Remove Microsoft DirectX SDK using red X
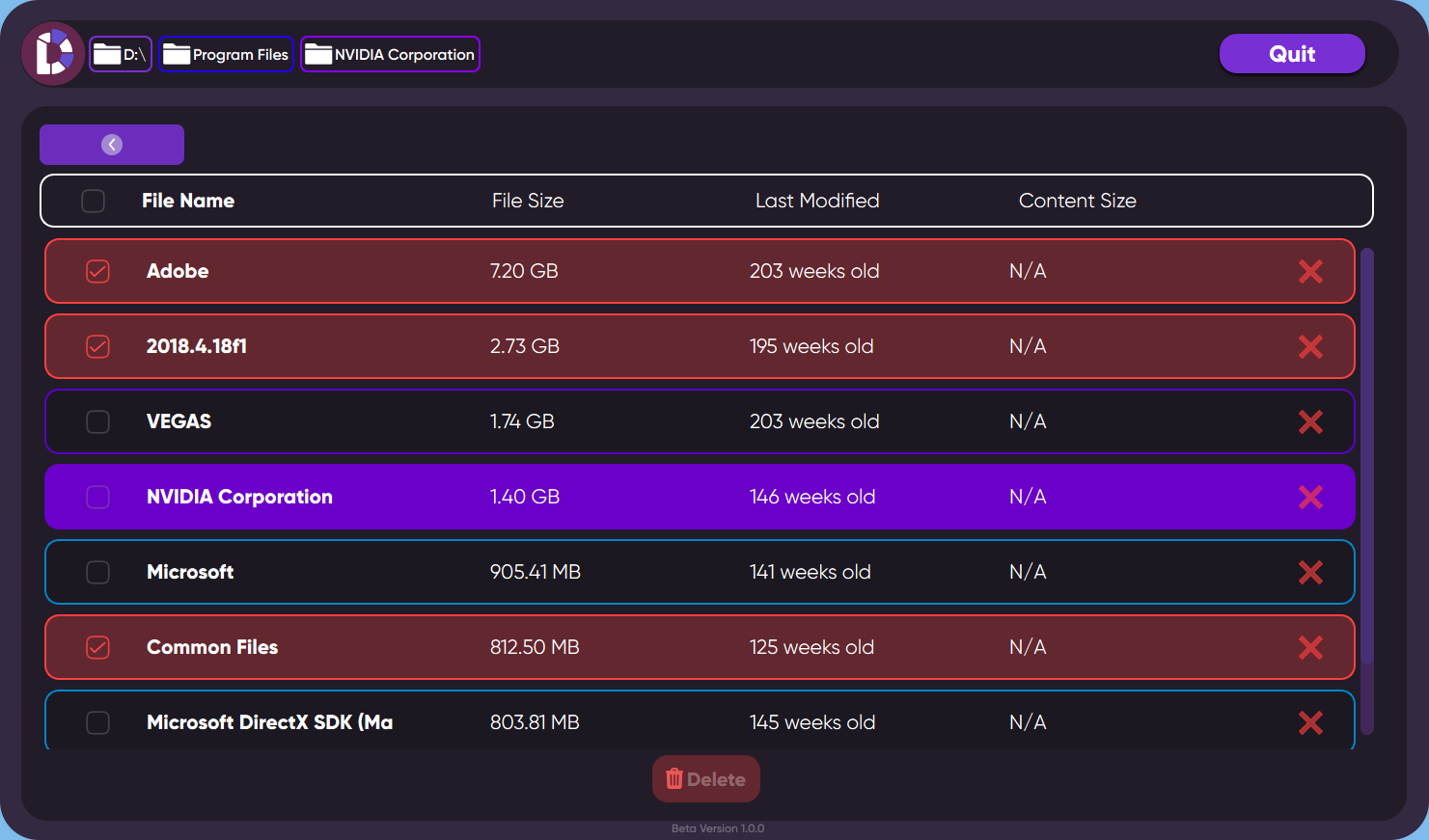Image resolution: width=1429 pixels, height=840 pixels. pos(1310,722)
